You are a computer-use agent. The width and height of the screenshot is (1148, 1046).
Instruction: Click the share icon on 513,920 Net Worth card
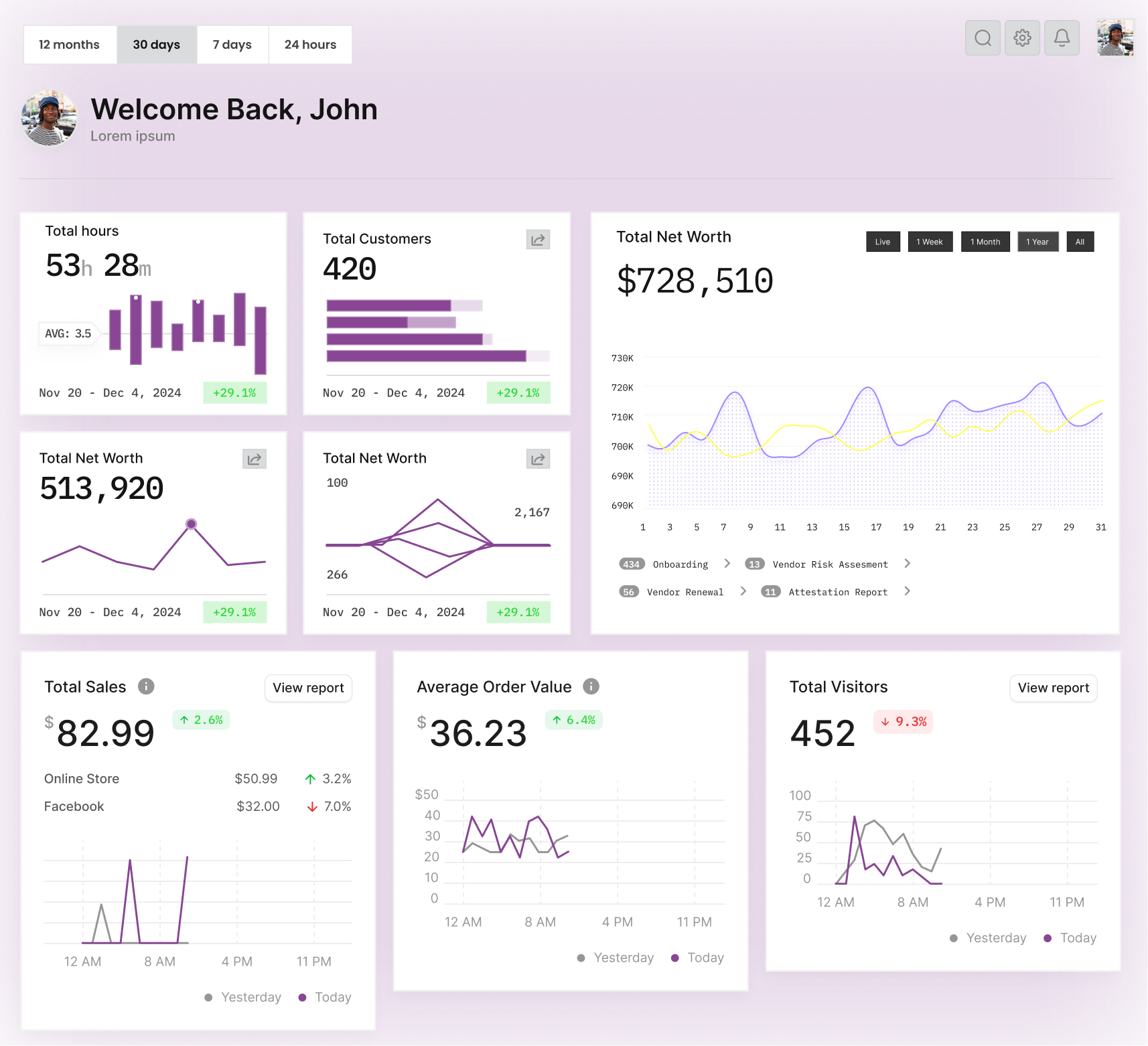(x=254, y=459)
